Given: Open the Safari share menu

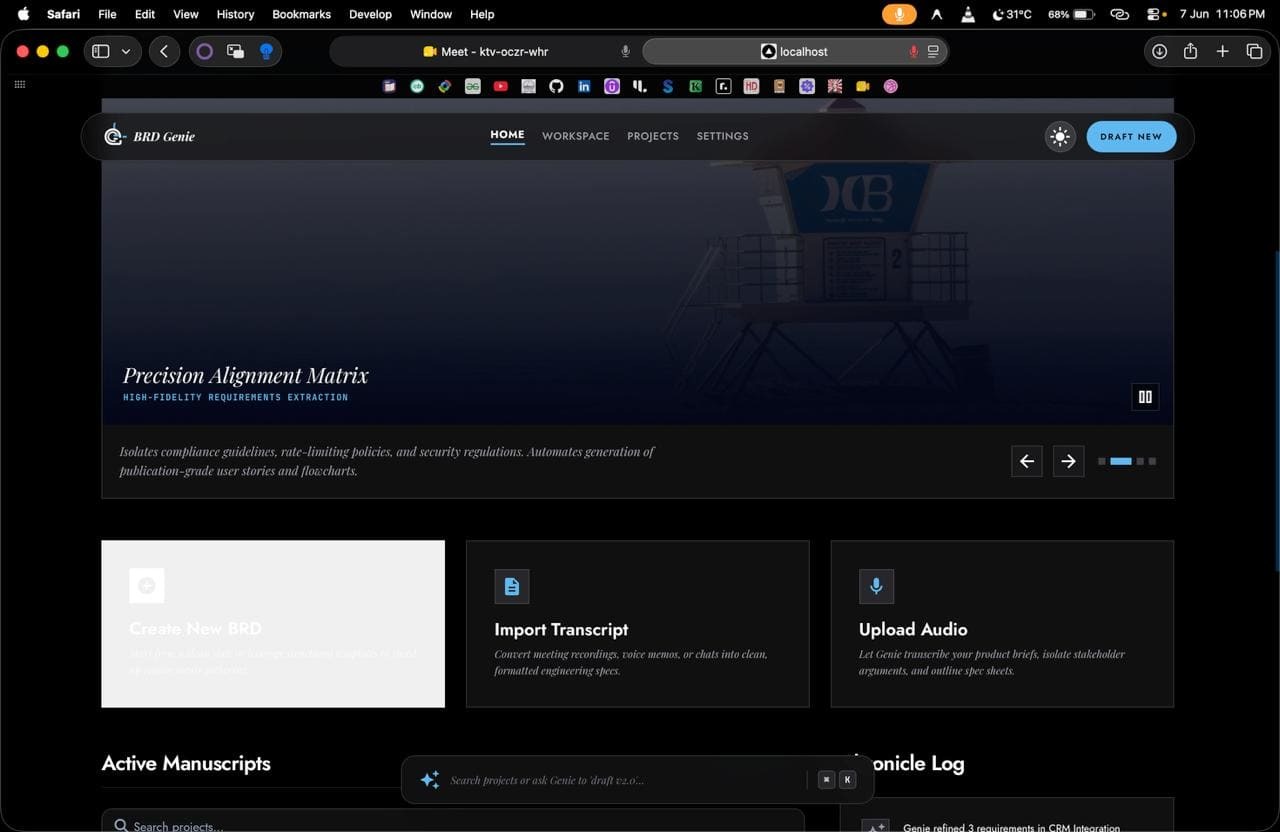Looking at the screenshot, I should coord(1190,51).
